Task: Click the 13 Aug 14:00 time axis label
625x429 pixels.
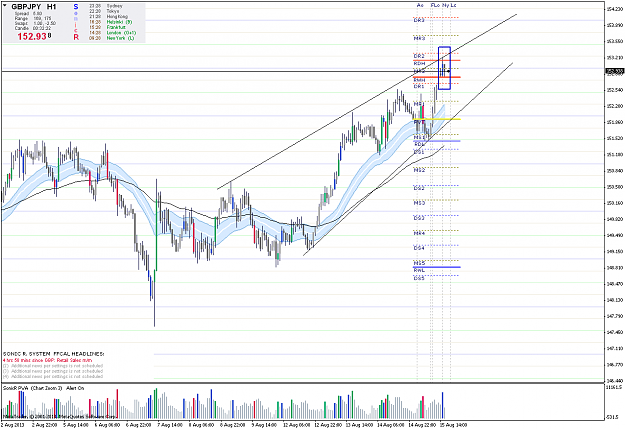Action: [x=359, y=425]
